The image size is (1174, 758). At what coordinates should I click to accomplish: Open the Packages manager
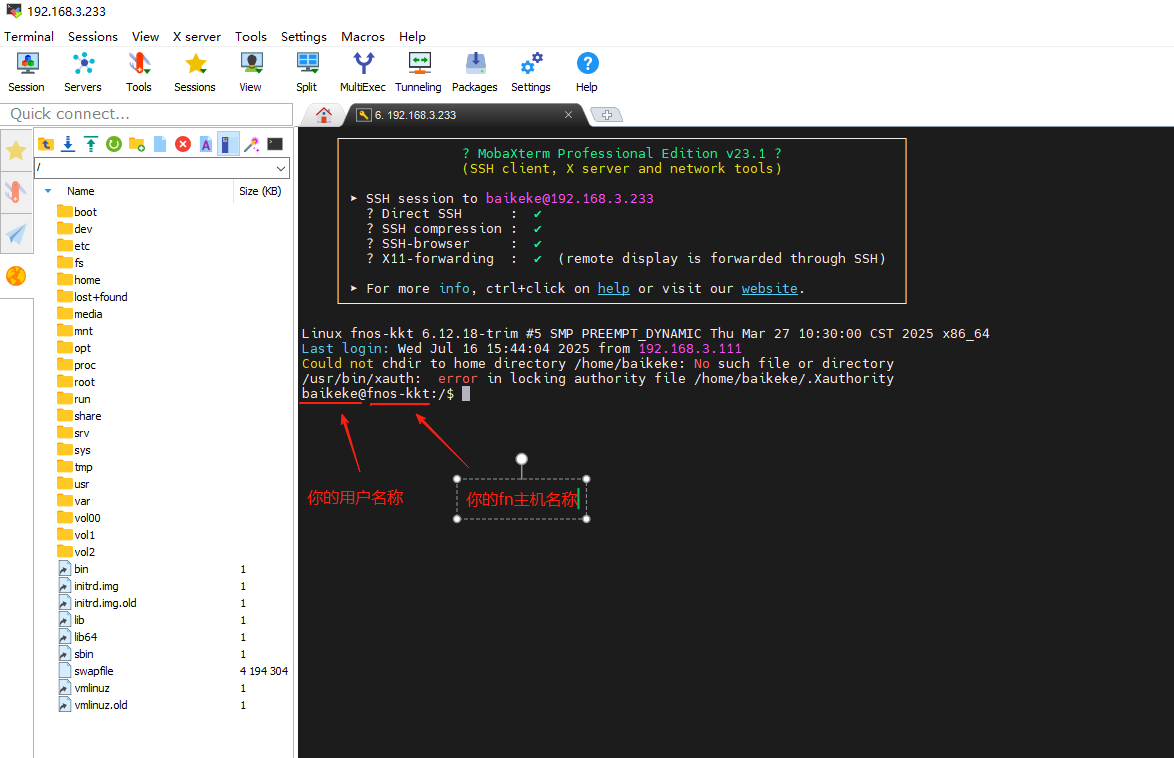click(x=474, y=72)
